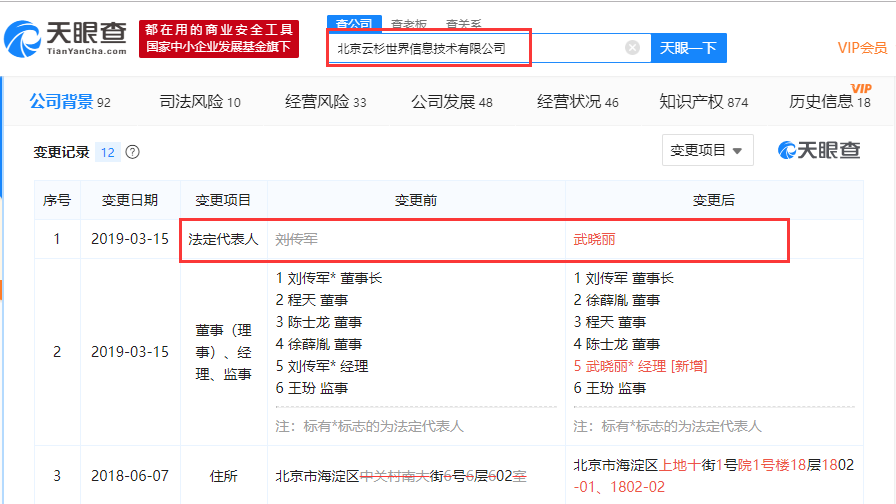Click the 法定代表人 cell in row 1
Viewport: 896px width, 504px height.
(x=223, y=239)
